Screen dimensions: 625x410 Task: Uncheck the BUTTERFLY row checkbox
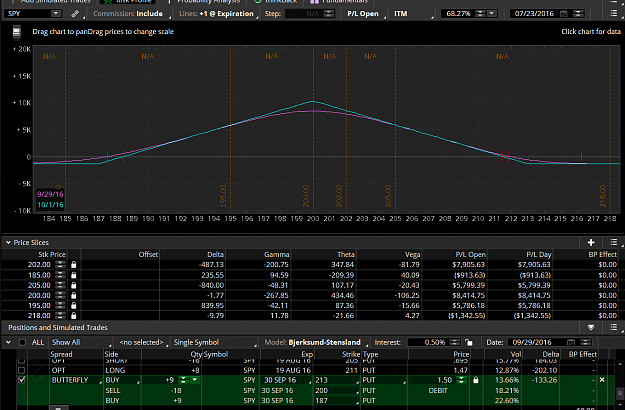pos(22,380)
